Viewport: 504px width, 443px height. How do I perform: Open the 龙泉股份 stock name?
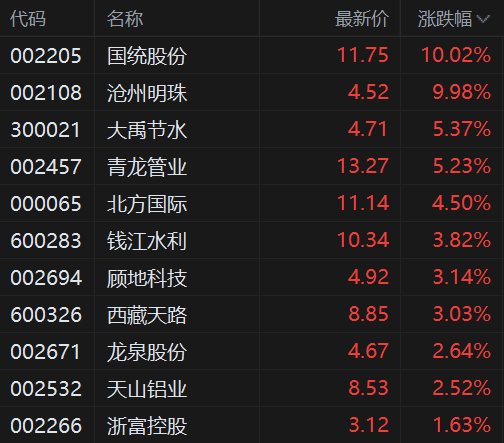[147, 352]
